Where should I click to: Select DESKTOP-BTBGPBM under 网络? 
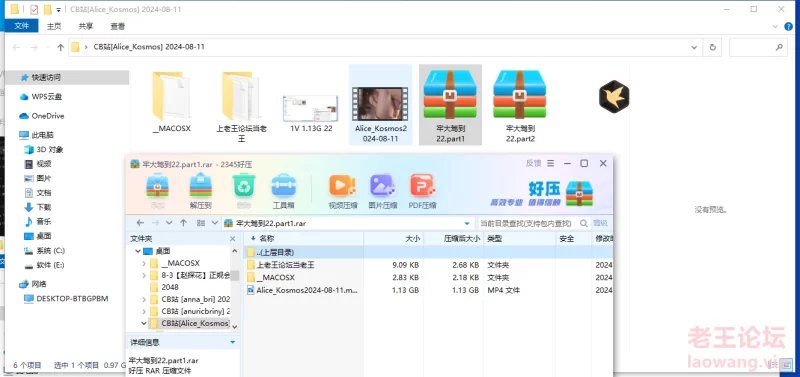point(66,298)
